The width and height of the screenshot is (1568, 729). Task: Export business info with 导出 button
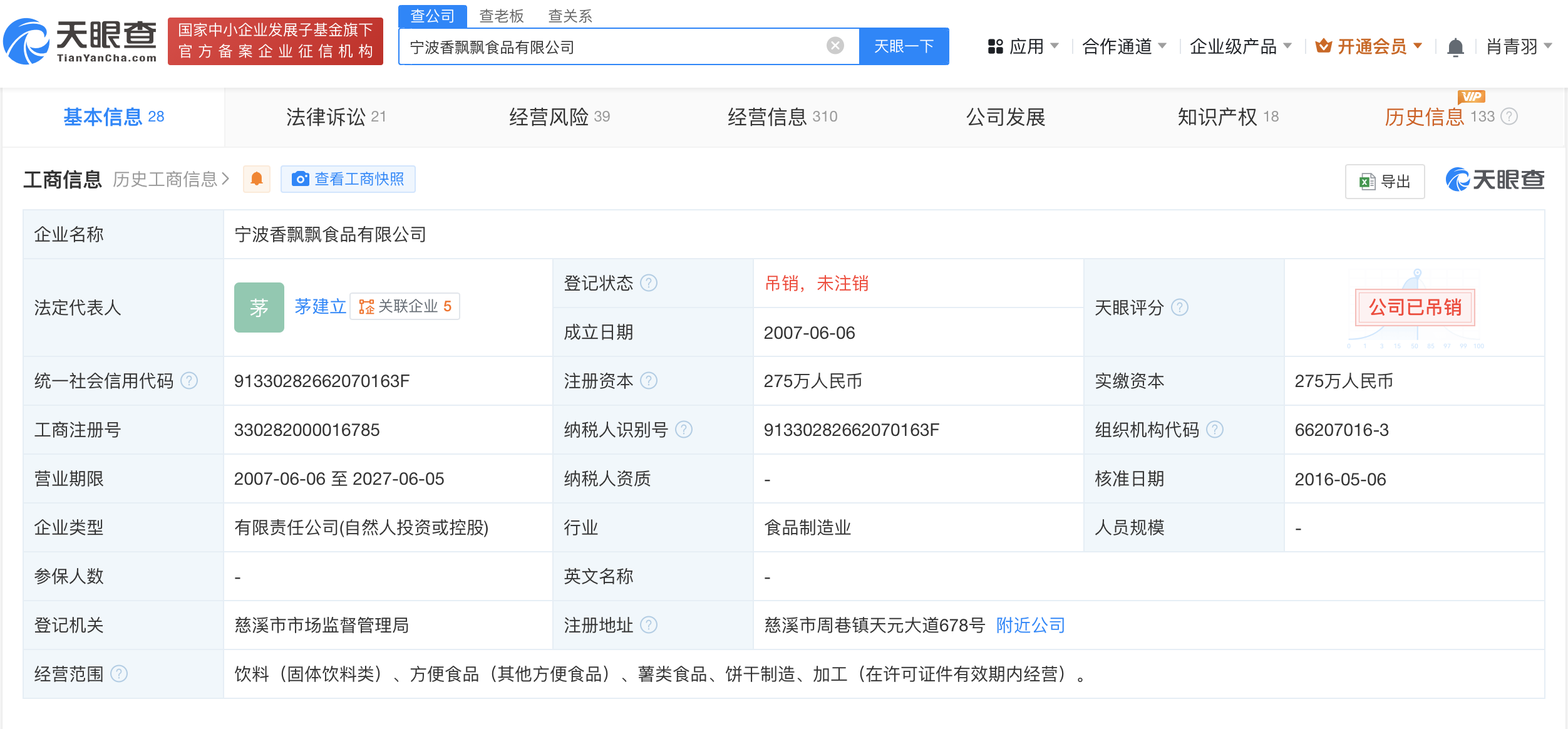(x=1385, y=182)
